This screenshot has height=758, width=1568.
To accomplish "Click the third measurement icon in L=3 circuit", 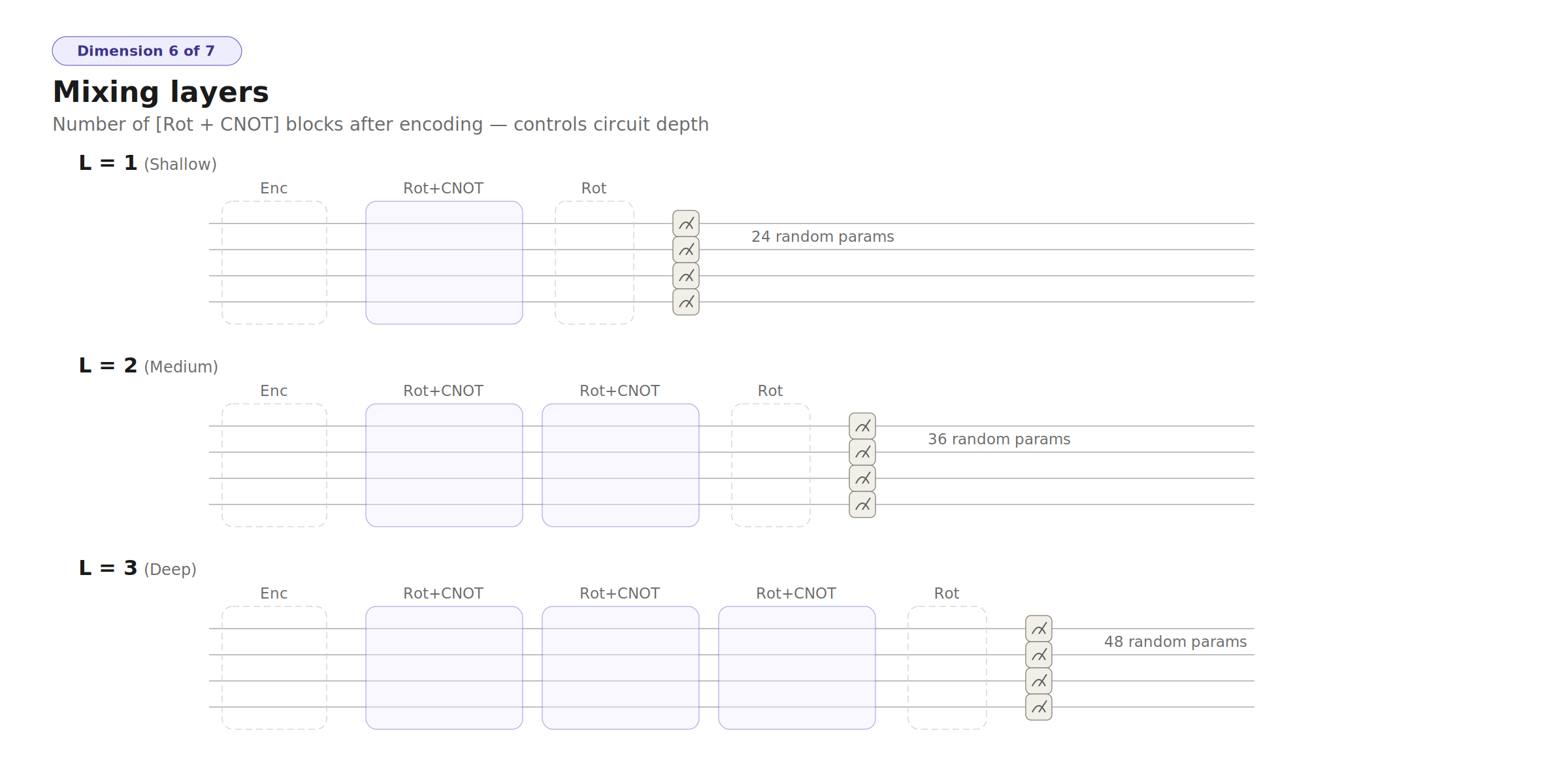I will click(x=1039, y=681).
